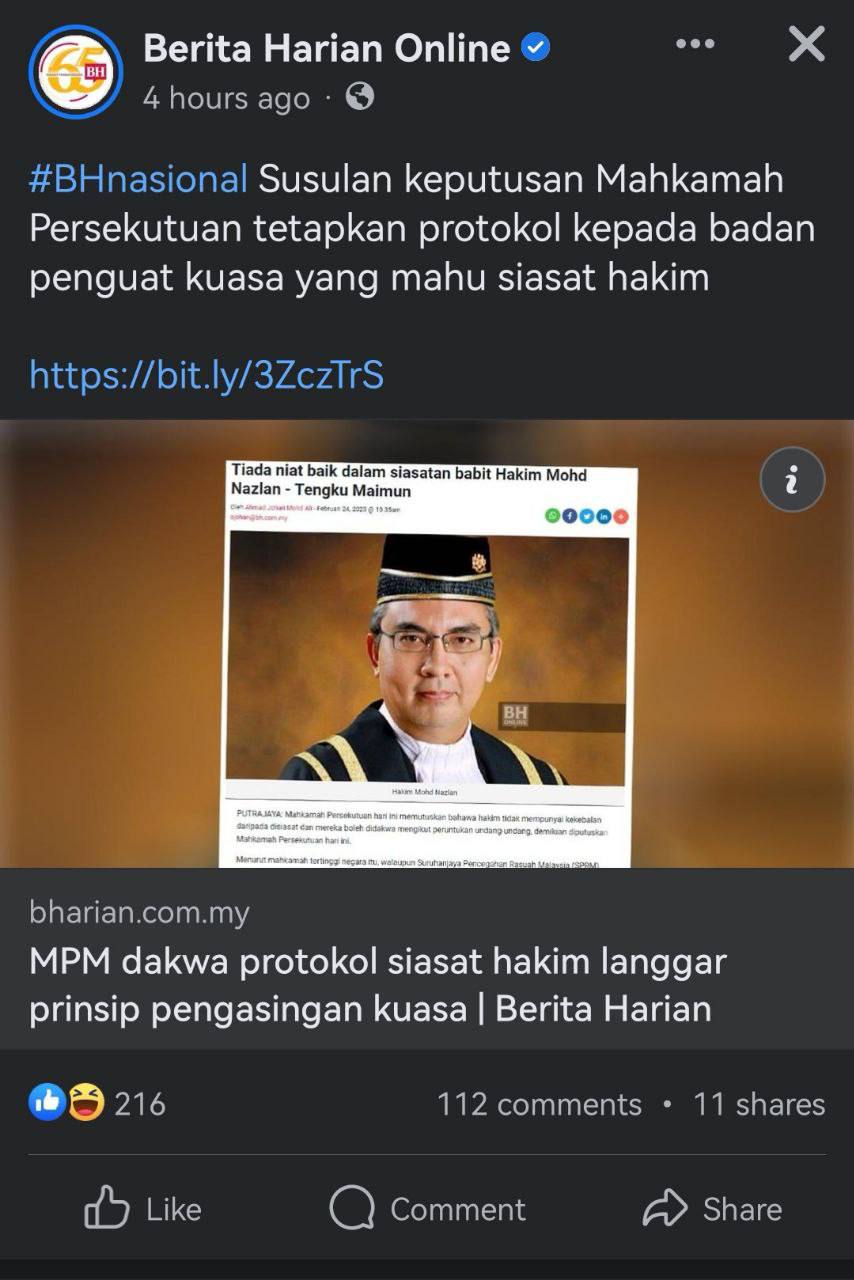Open the three-dot post options menu
Image resolution: width=854 pixels, height=1280 pixels.
click(695, 44)
